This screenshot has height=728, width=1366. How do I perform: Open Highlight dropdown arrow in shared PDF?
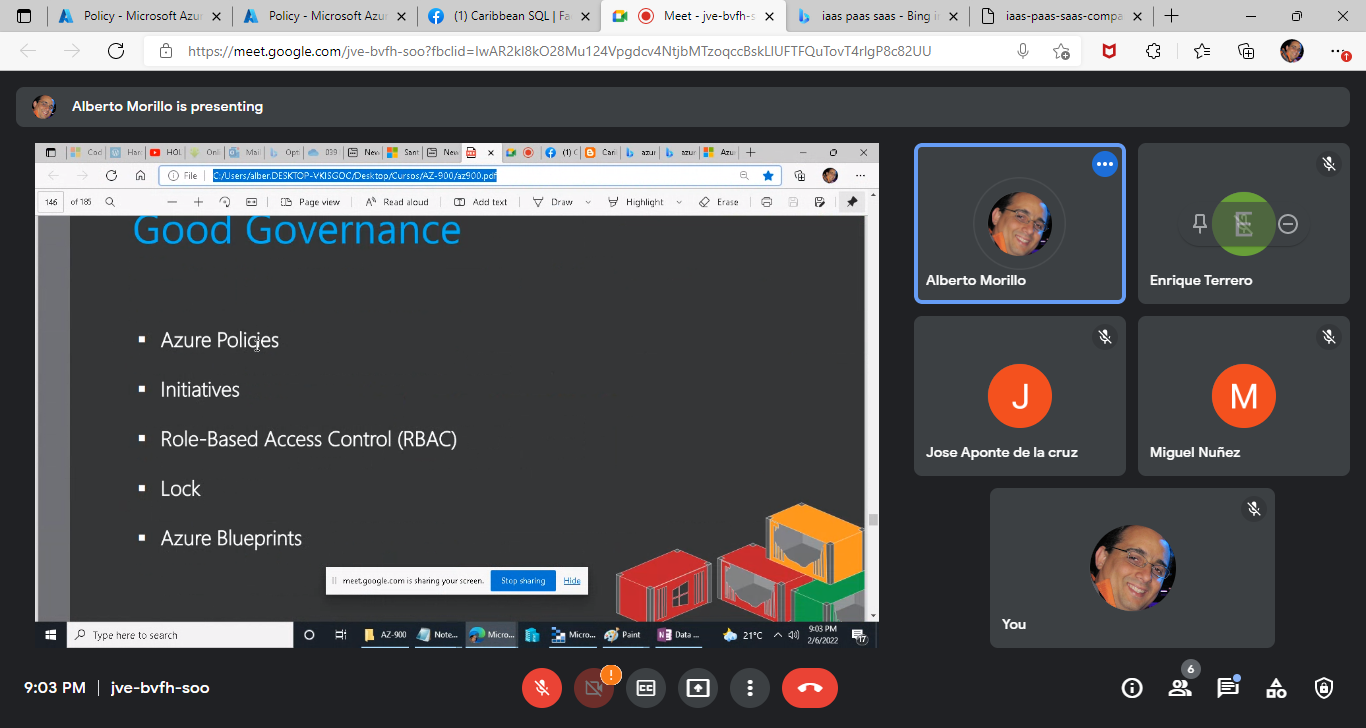point(679,202)
